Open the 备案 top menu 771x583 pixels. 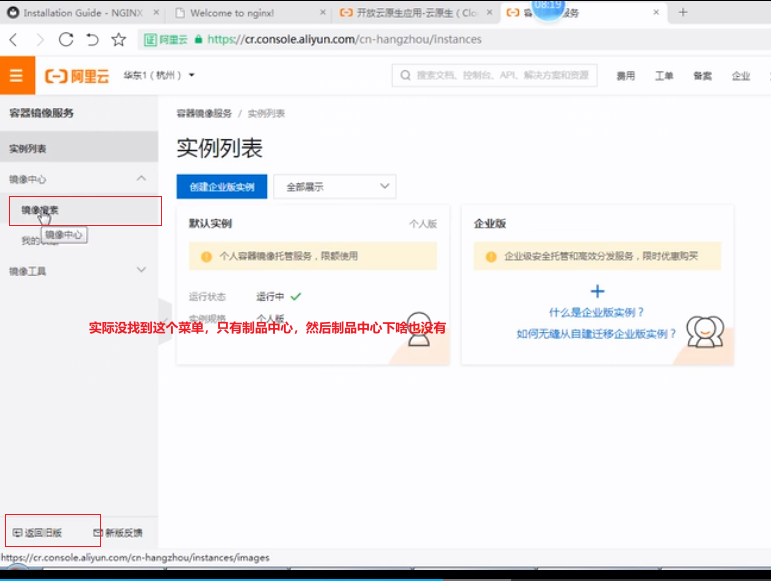pyautogui.click(x=702, y=76)
